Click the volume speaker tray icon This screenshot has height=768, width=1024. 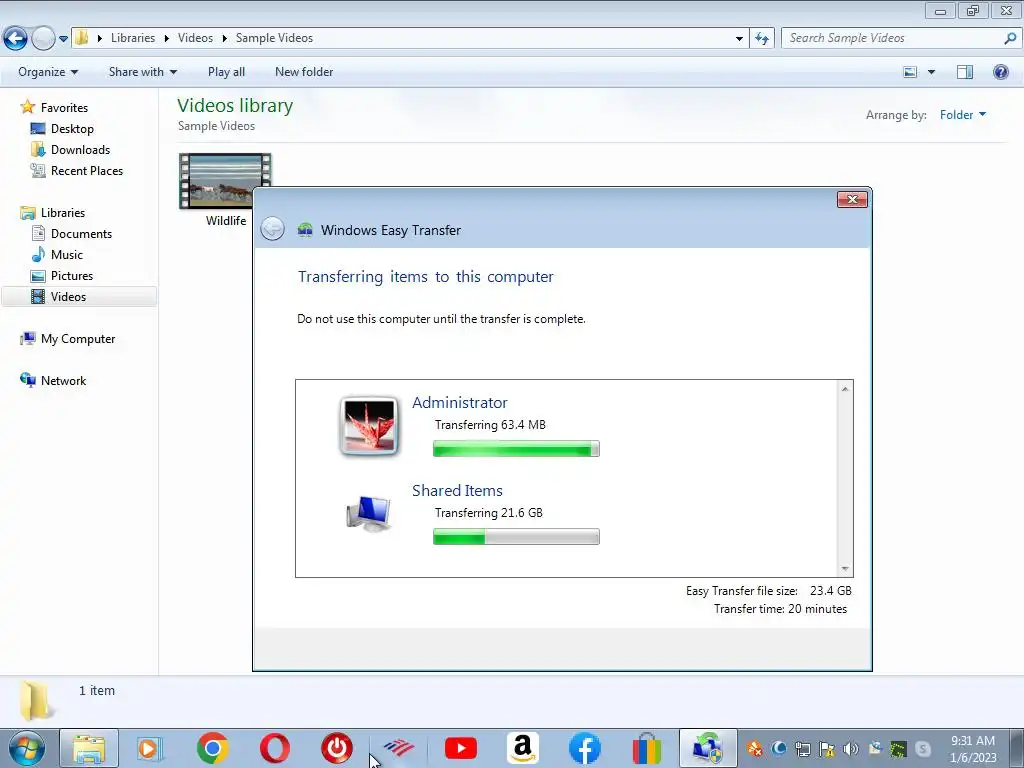click(x=850, y=748)
